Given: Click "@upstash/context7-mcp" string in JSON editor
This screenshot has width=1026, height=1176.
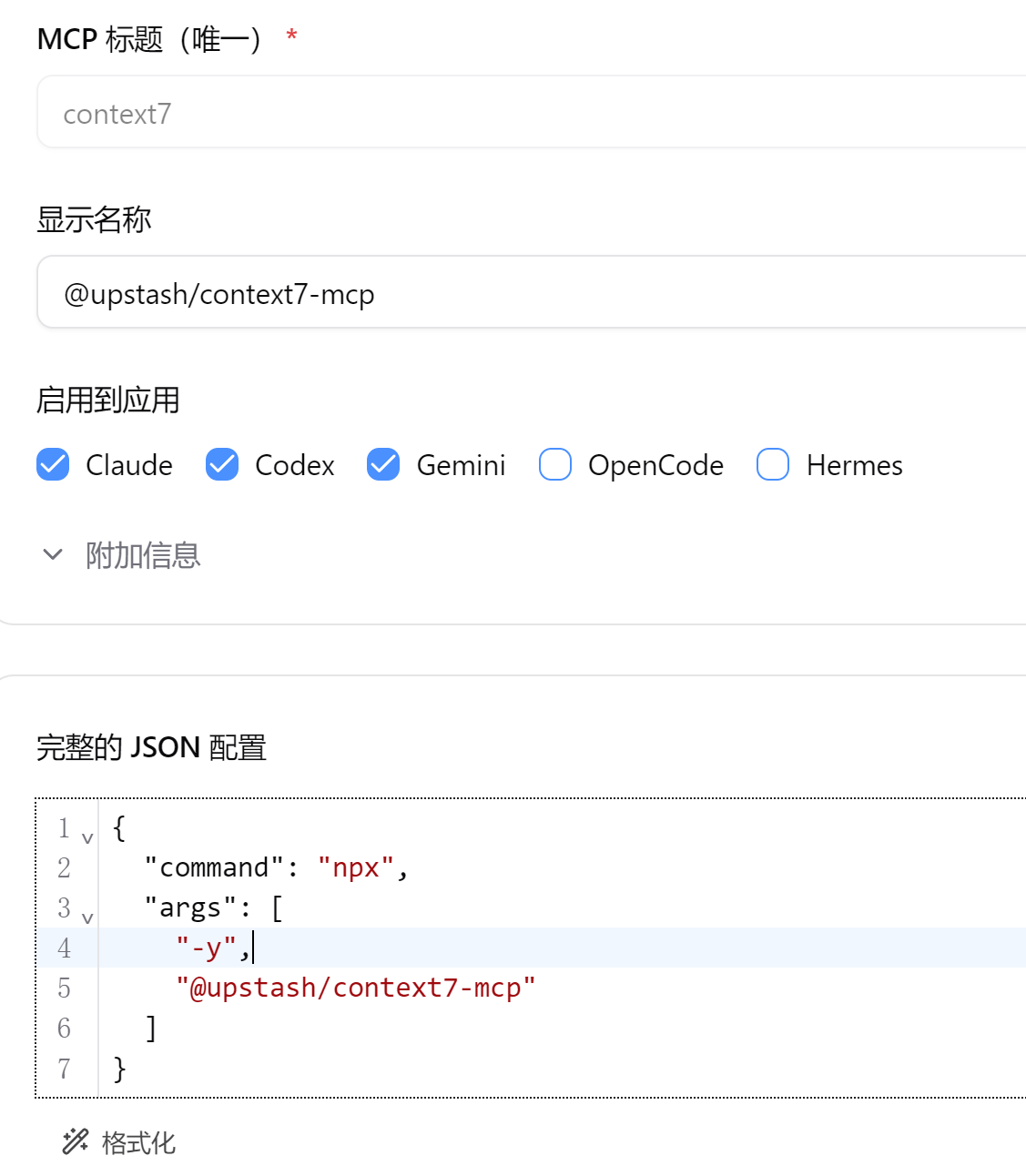Looking at the screenshot, I should 356,988.
